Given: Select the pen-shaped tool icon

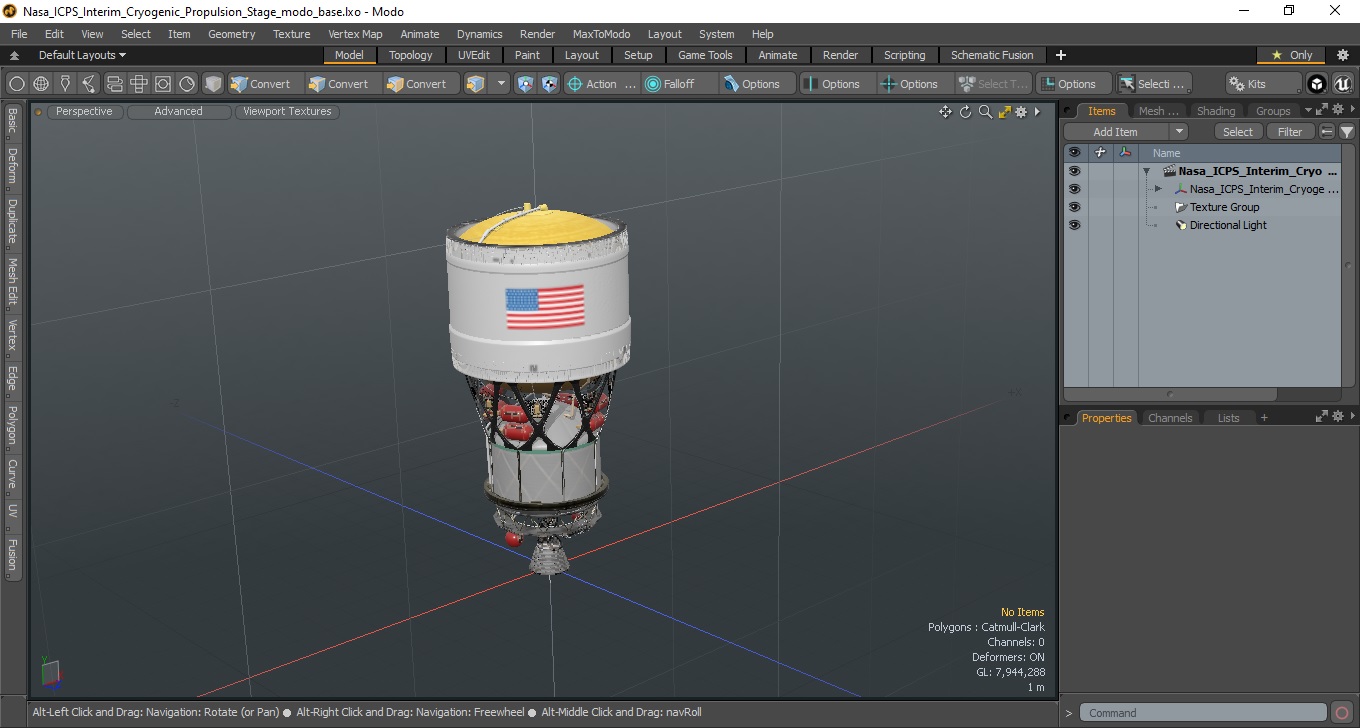Looking at the screenshot, I should [66, 84].
